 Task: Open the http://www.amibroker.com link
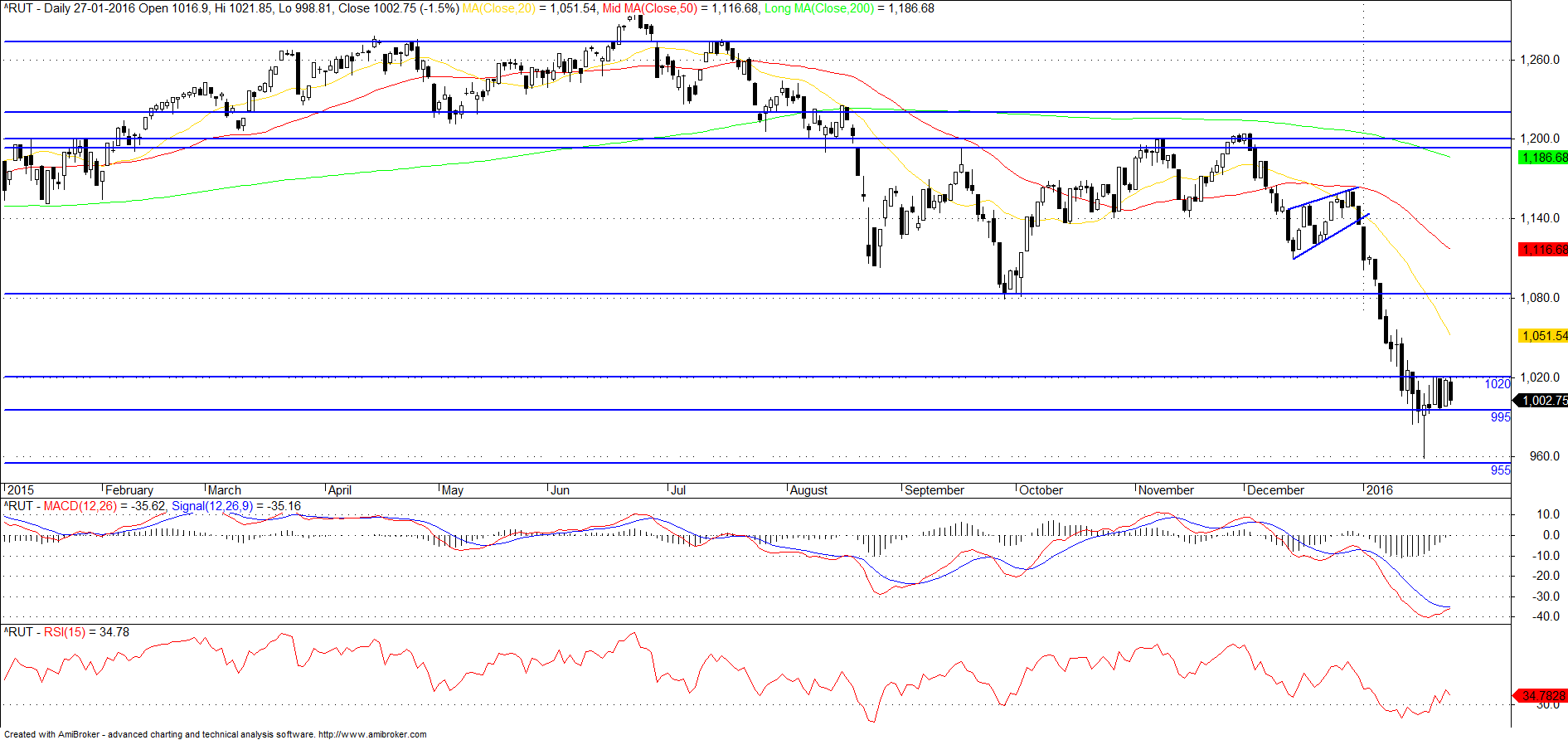[x=372, y=734]
